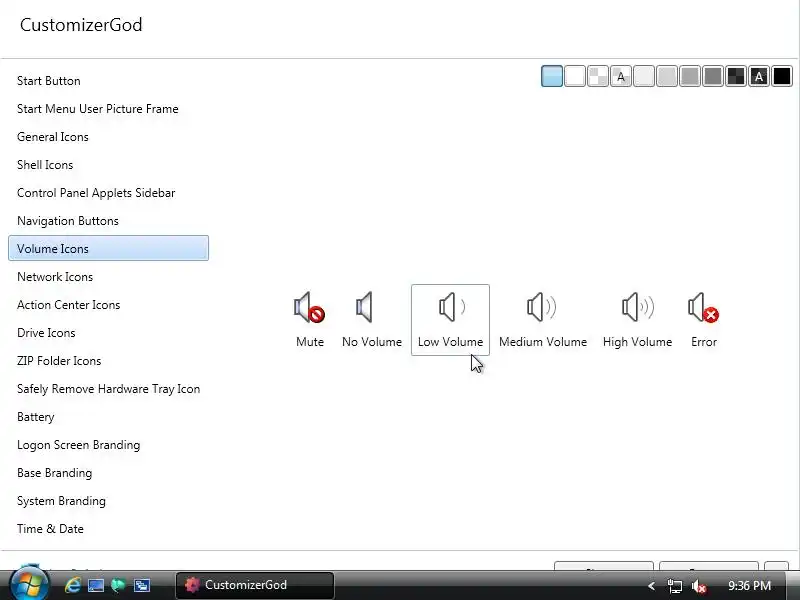Click Switch Between Windows quick launch icon
800x600 pixels.
tap(141, 585)
